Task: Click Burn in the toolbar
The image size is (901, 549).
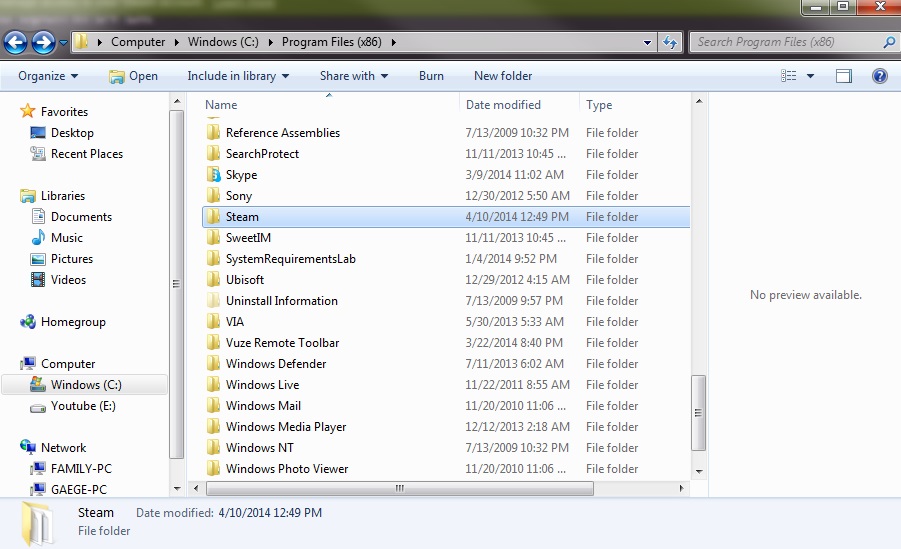Action: [431, 76]
